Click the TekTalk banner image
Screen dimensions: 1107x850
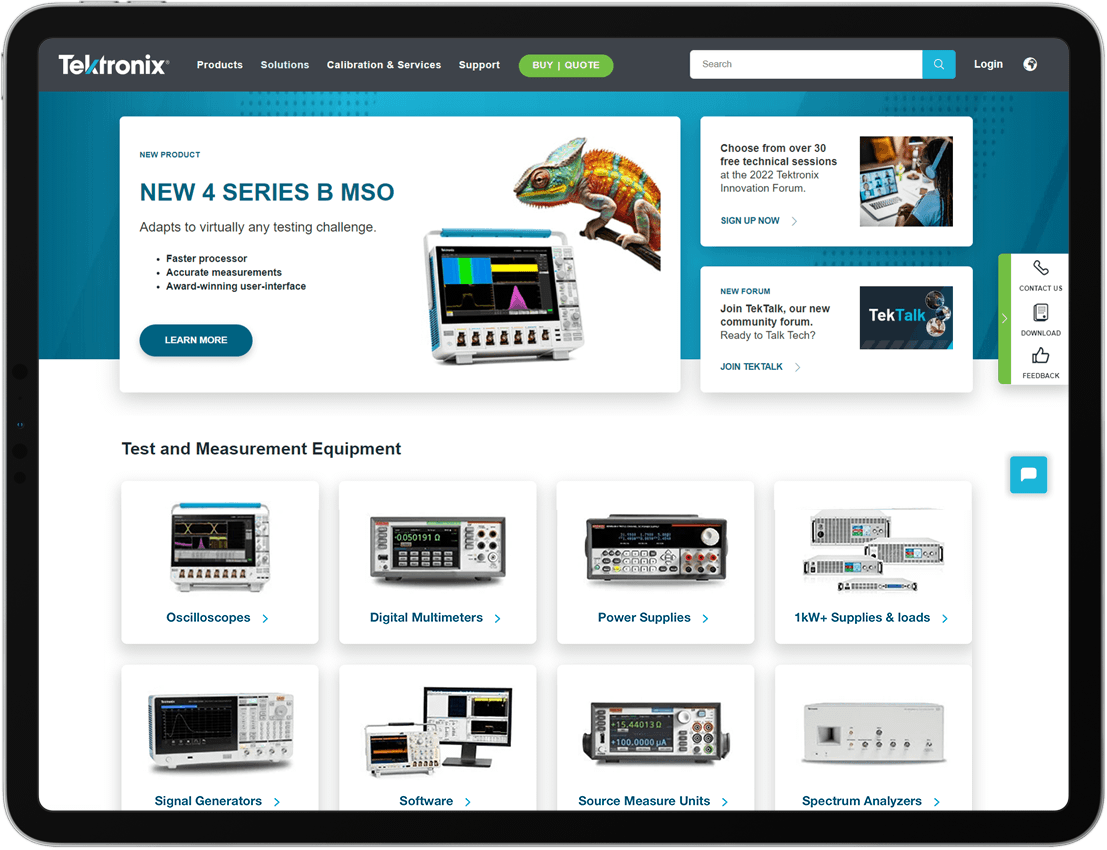point(906,318)
